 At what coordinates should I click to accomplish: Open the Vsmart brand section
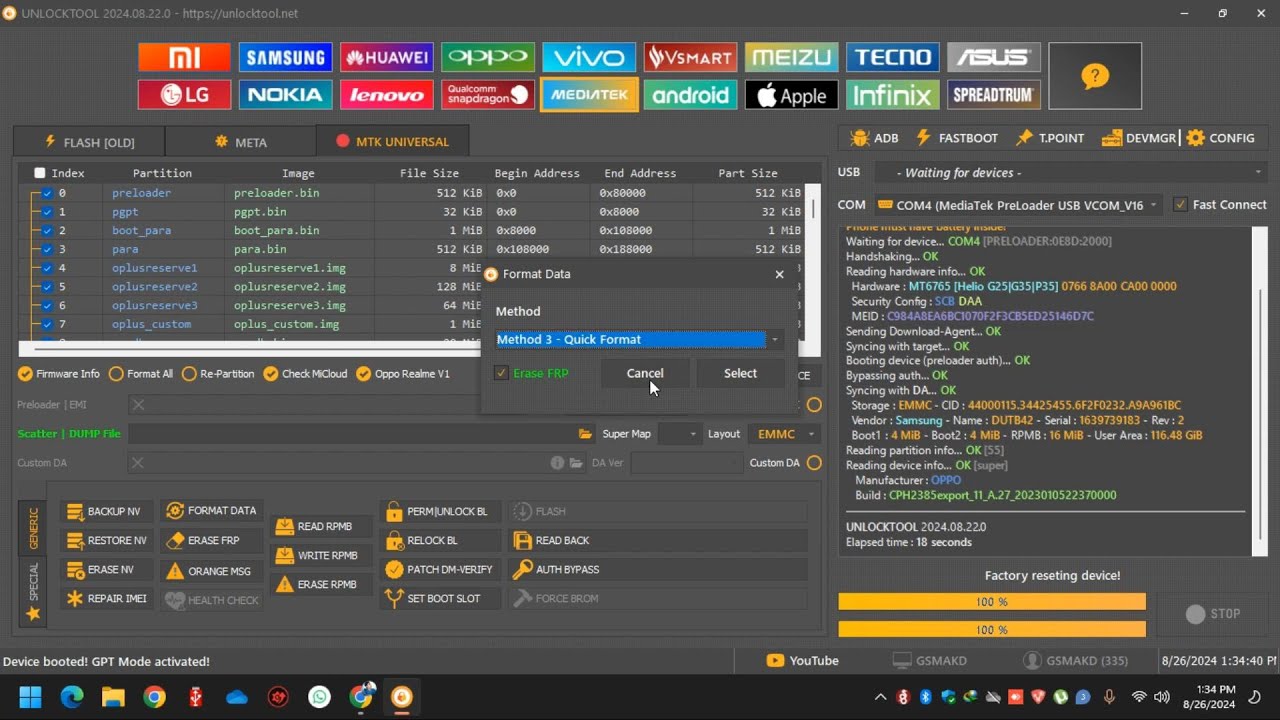click(690, 57)
